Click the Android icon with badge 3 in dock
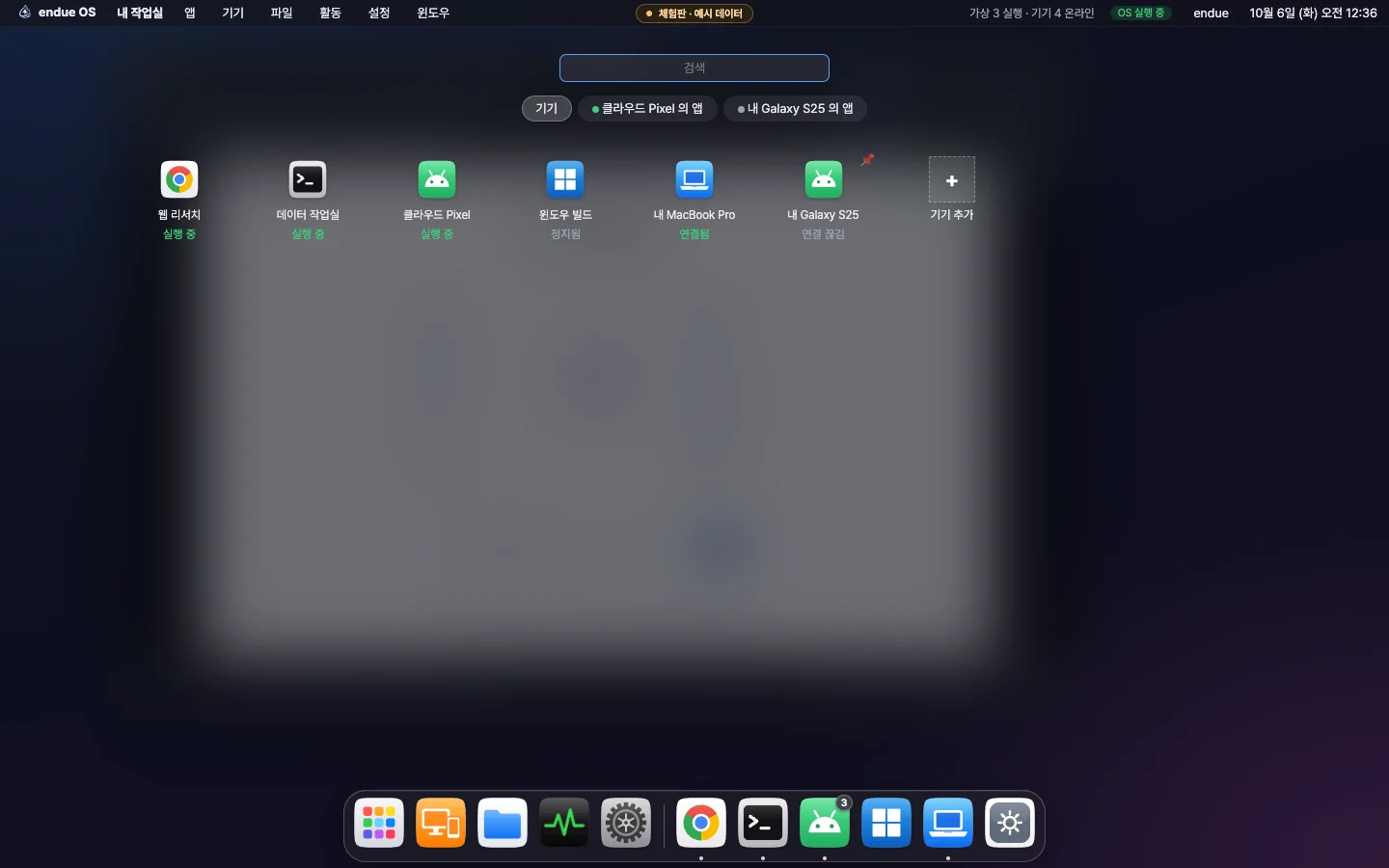The image size is (1389, 868). click(825, 823)
